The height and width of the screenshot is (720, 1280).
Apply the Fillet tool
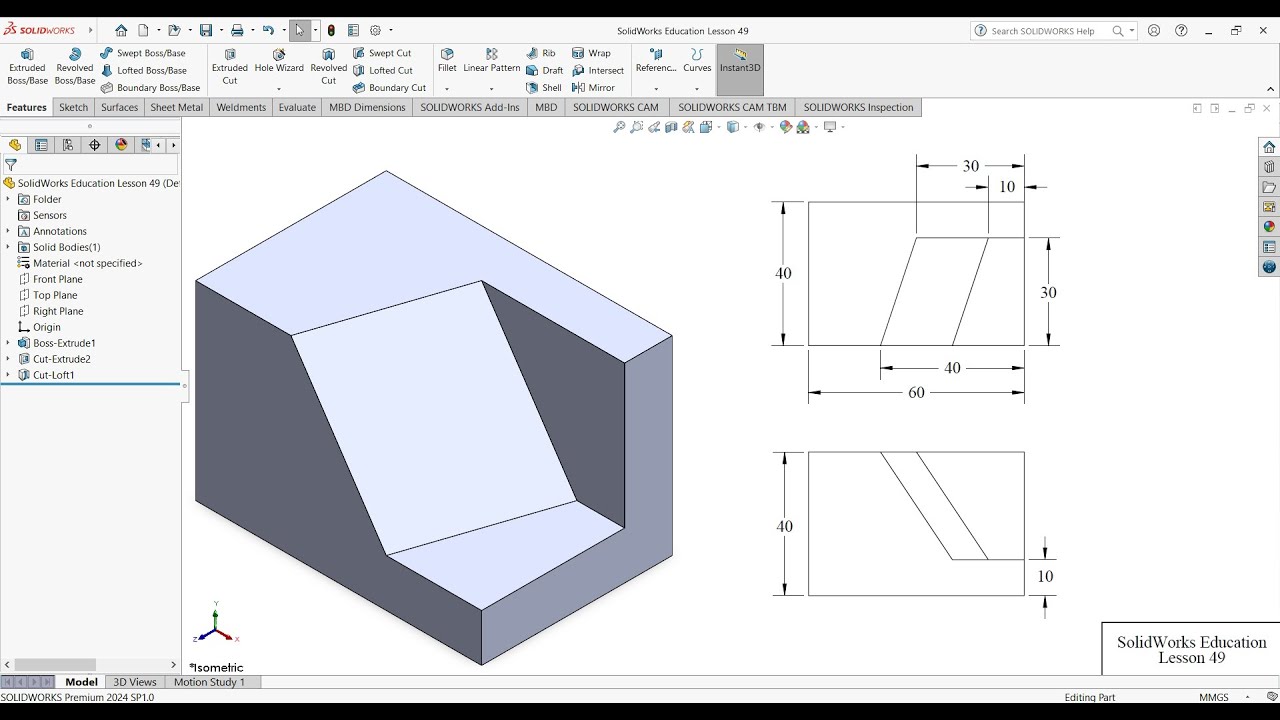point(447,61)
